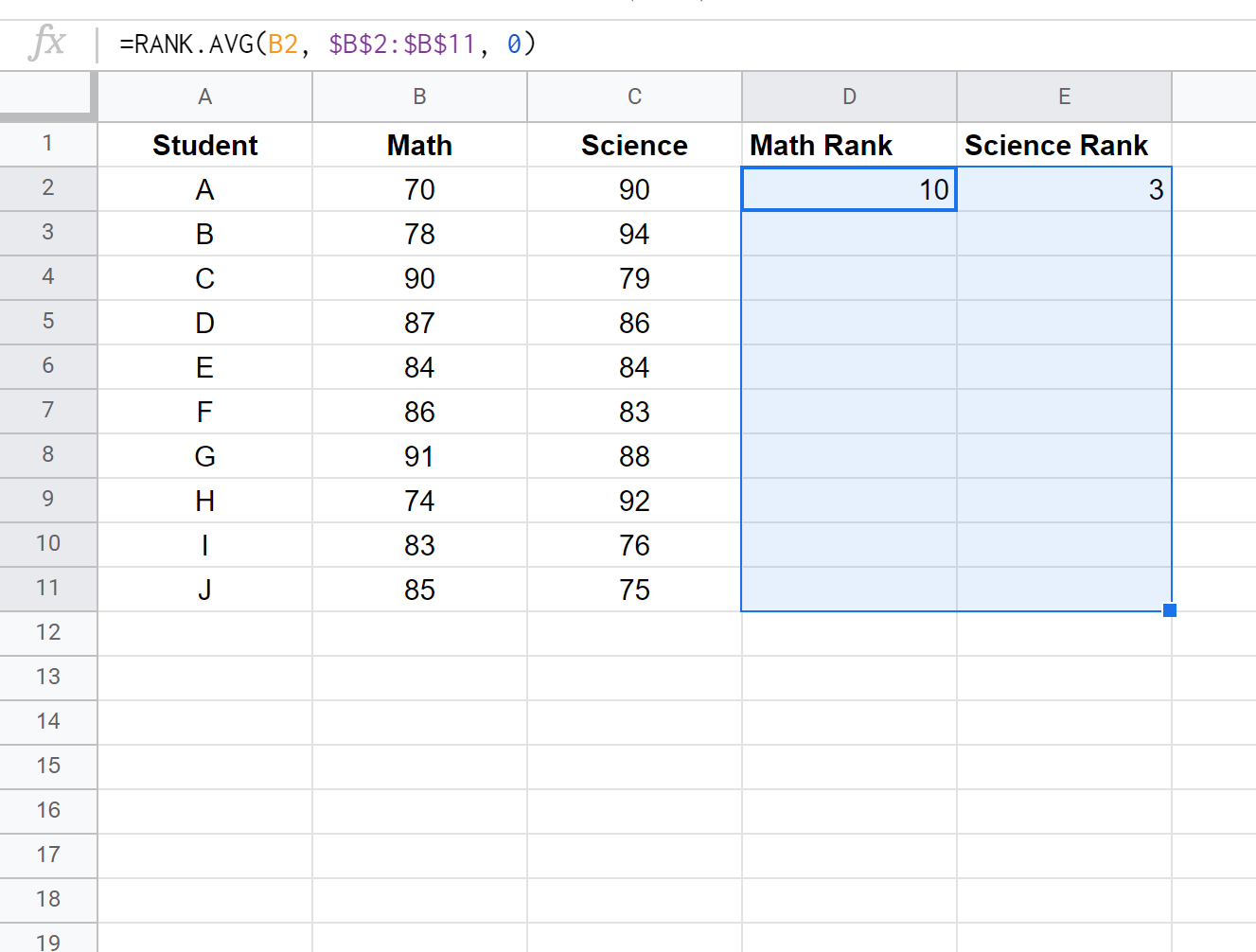Screen dimensions: 1256x952
Task: Select the Science Rank cell showing 3
Action: click(1064, 189)
